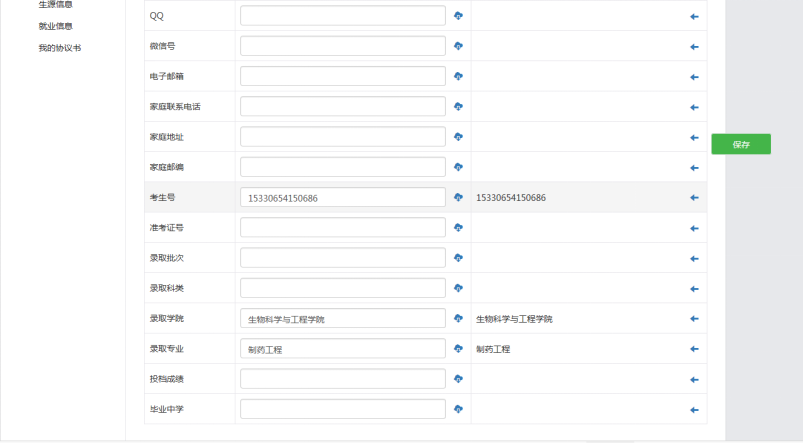Click the 录取专业 input showing 制药工程

click(x=342, y=349)
